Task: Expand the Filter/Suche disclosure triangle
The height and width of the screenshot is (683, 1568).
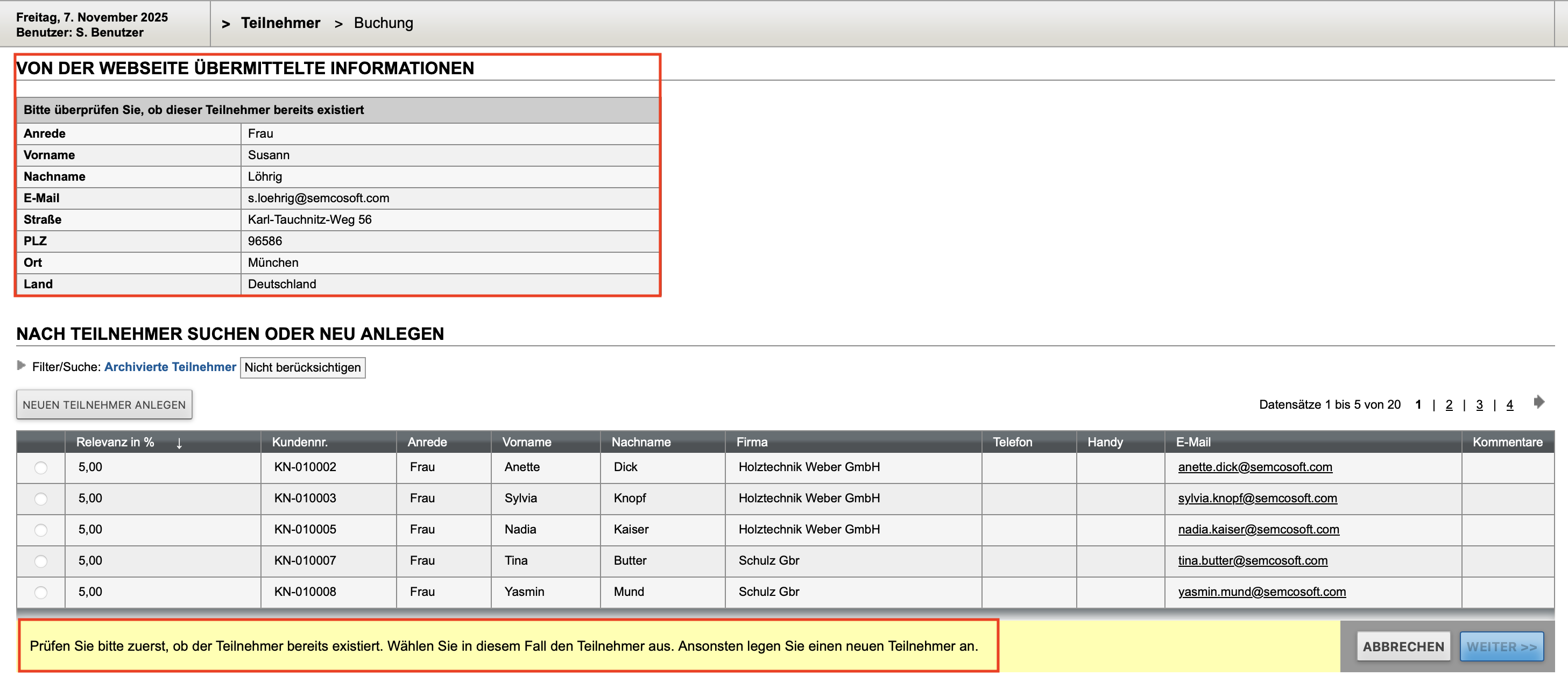Action: tap(22, 366)
